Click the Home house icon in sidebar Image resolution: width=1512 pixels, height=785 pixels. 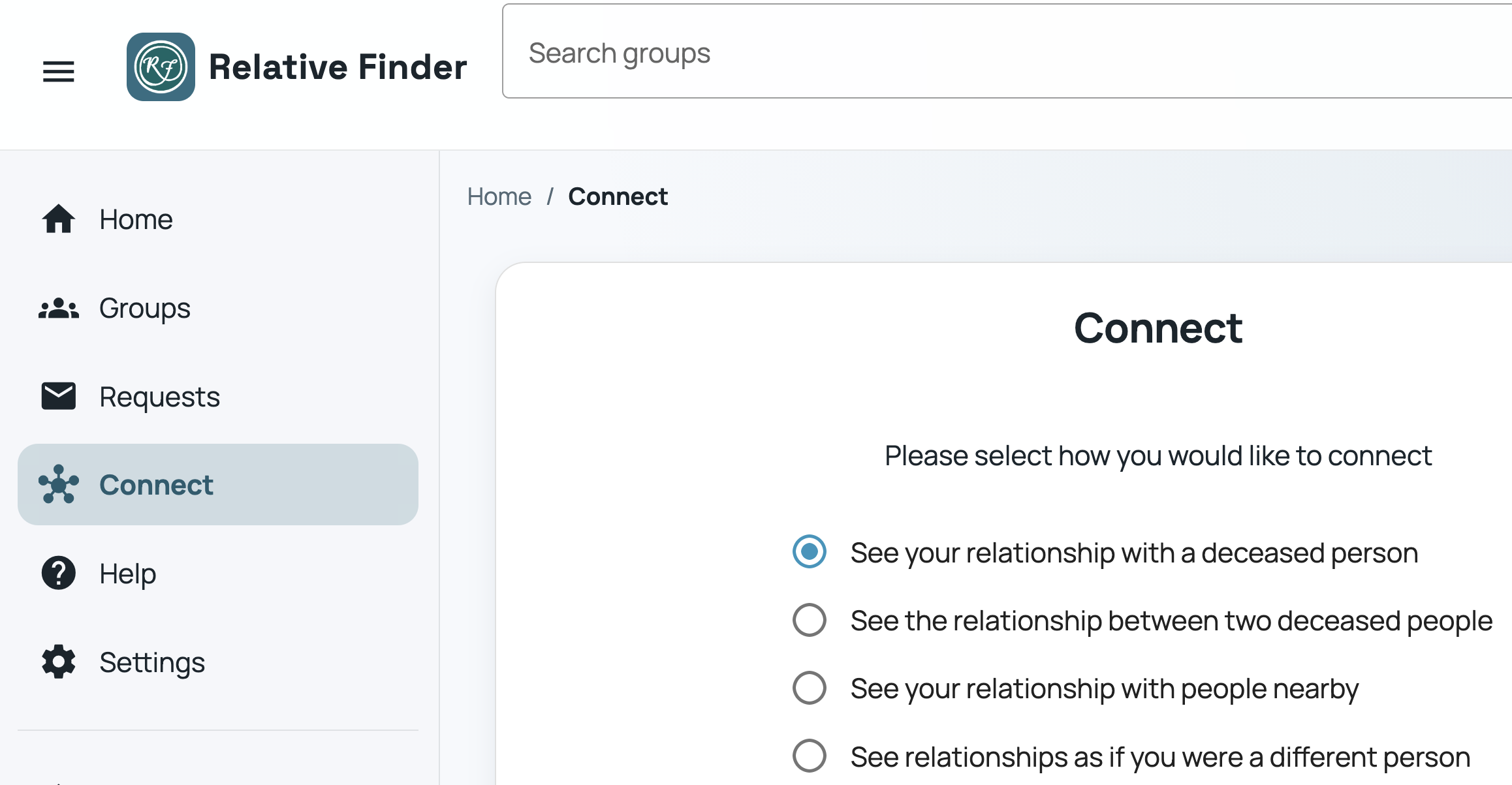[59, 219]
